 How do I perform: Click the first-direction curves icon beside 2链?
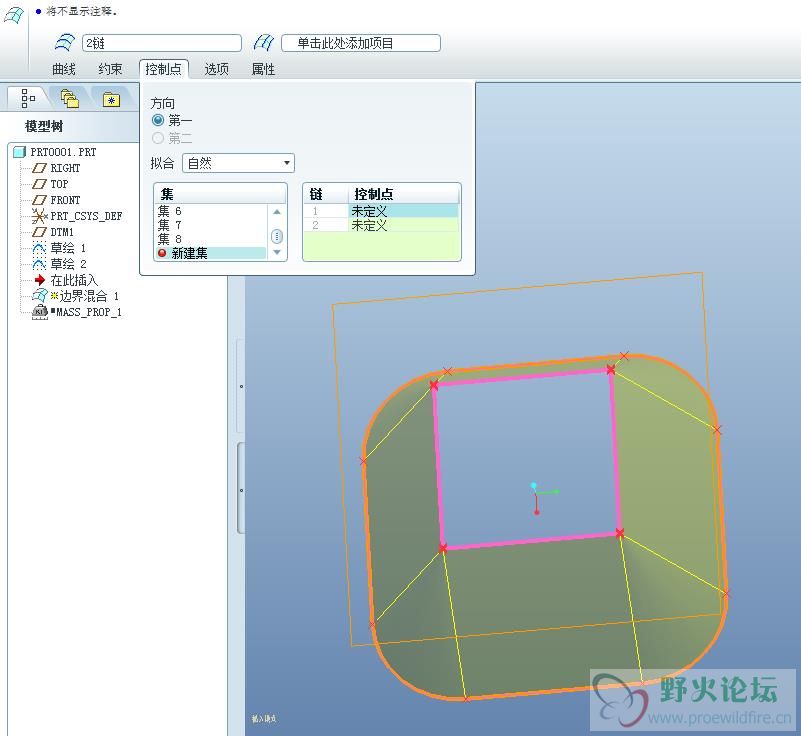tap(65, 42)
